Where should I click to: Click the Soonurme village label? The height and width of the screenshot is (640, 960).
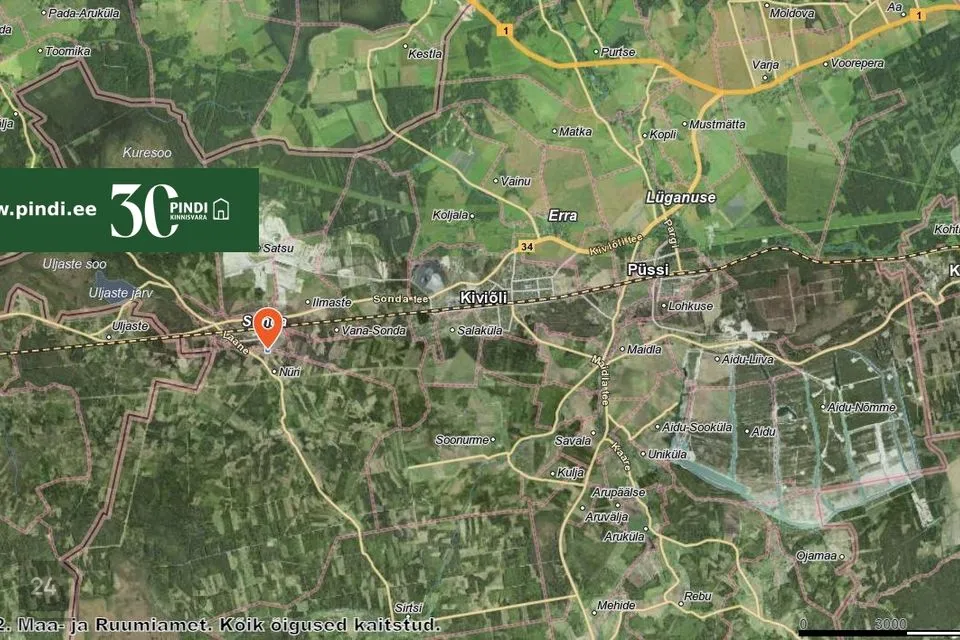(x=462, y=440)
